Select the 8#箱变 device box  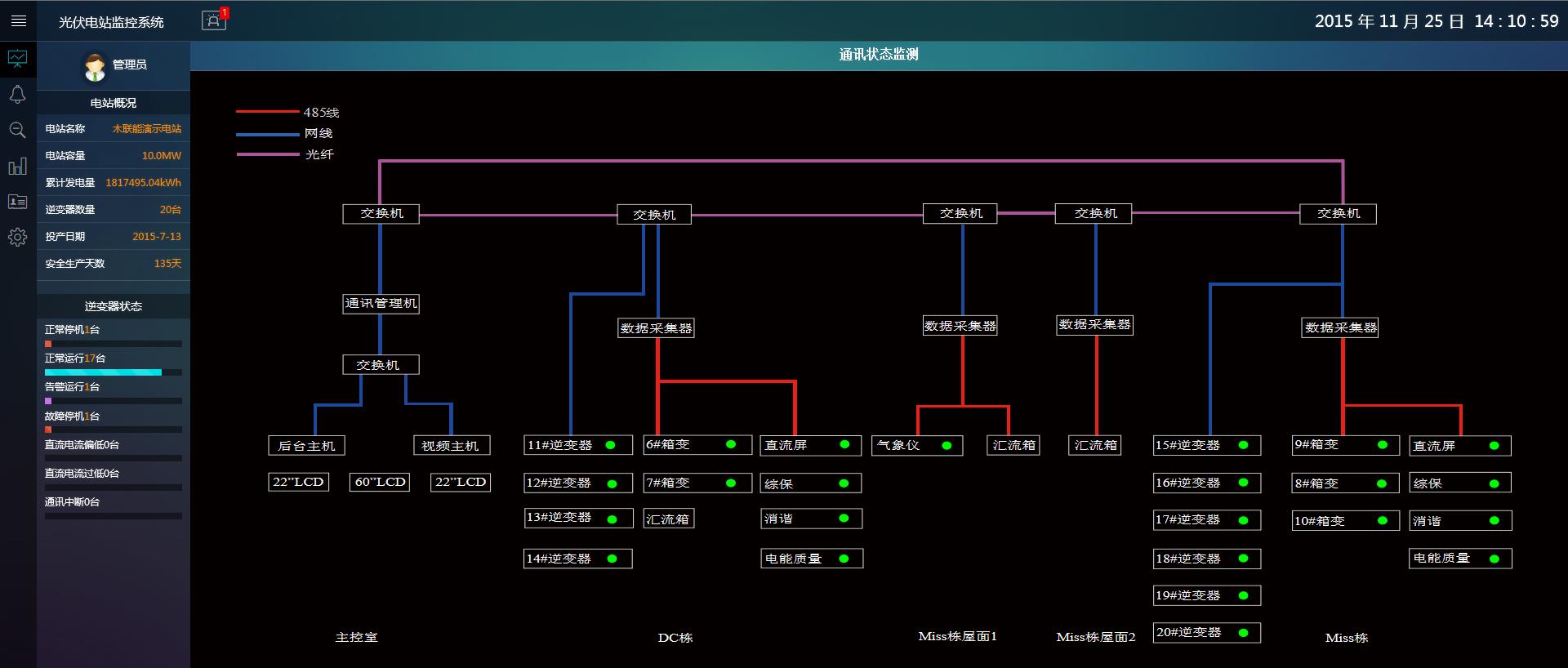click(1346, 483)
